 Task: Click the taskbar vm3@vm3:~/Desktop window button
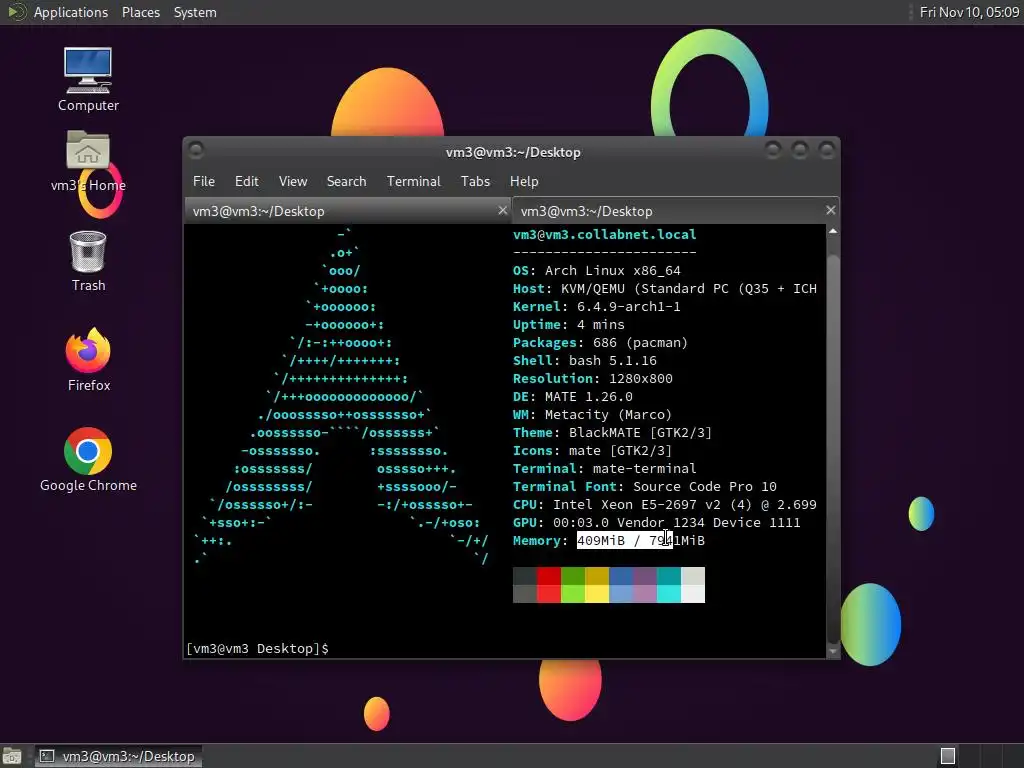pyautogui.click(x=118, y=756)
